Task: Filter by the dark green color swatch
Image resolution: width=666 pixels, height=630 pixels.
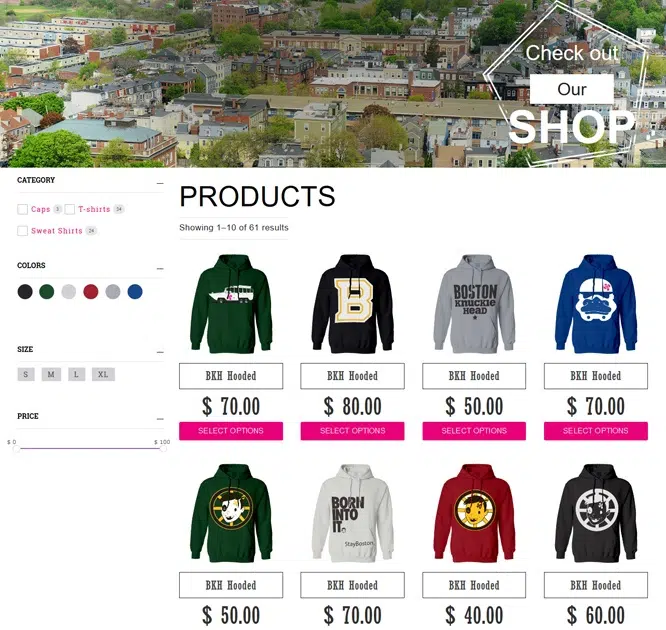Action: click(47, 292)
